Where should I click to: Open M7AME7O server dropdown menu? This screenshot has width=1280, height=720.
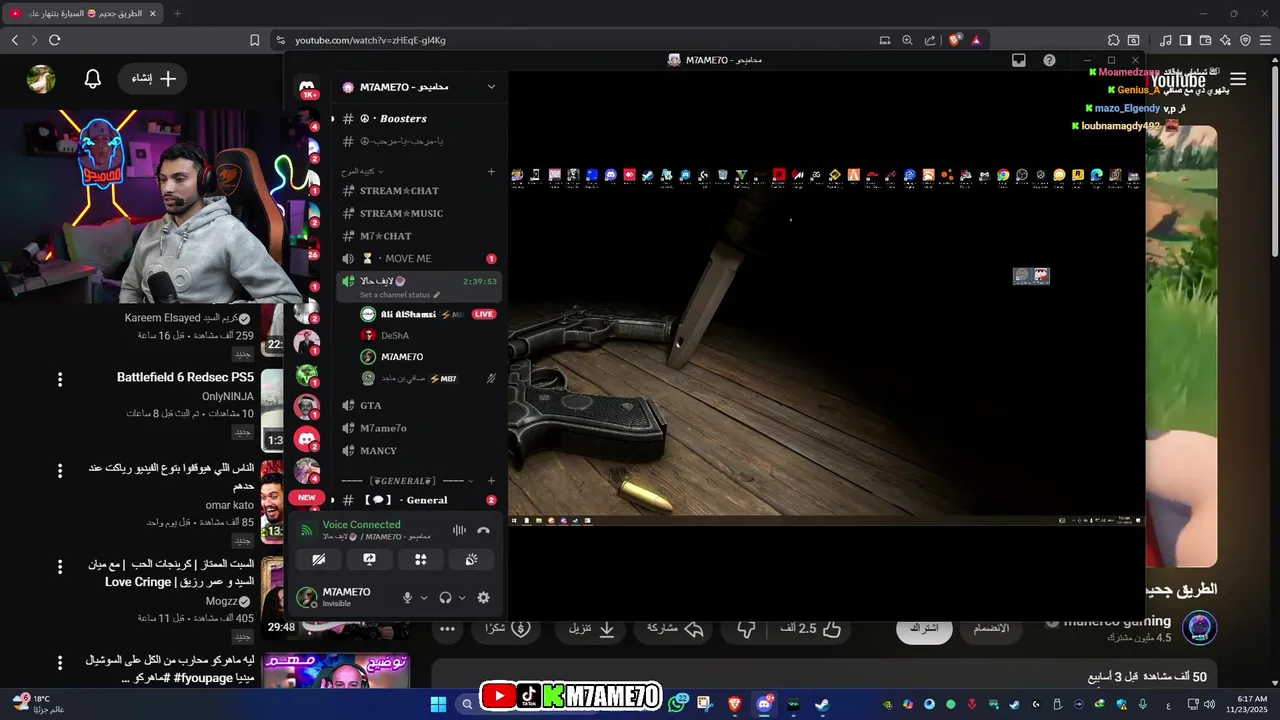(x=491, y=87)
